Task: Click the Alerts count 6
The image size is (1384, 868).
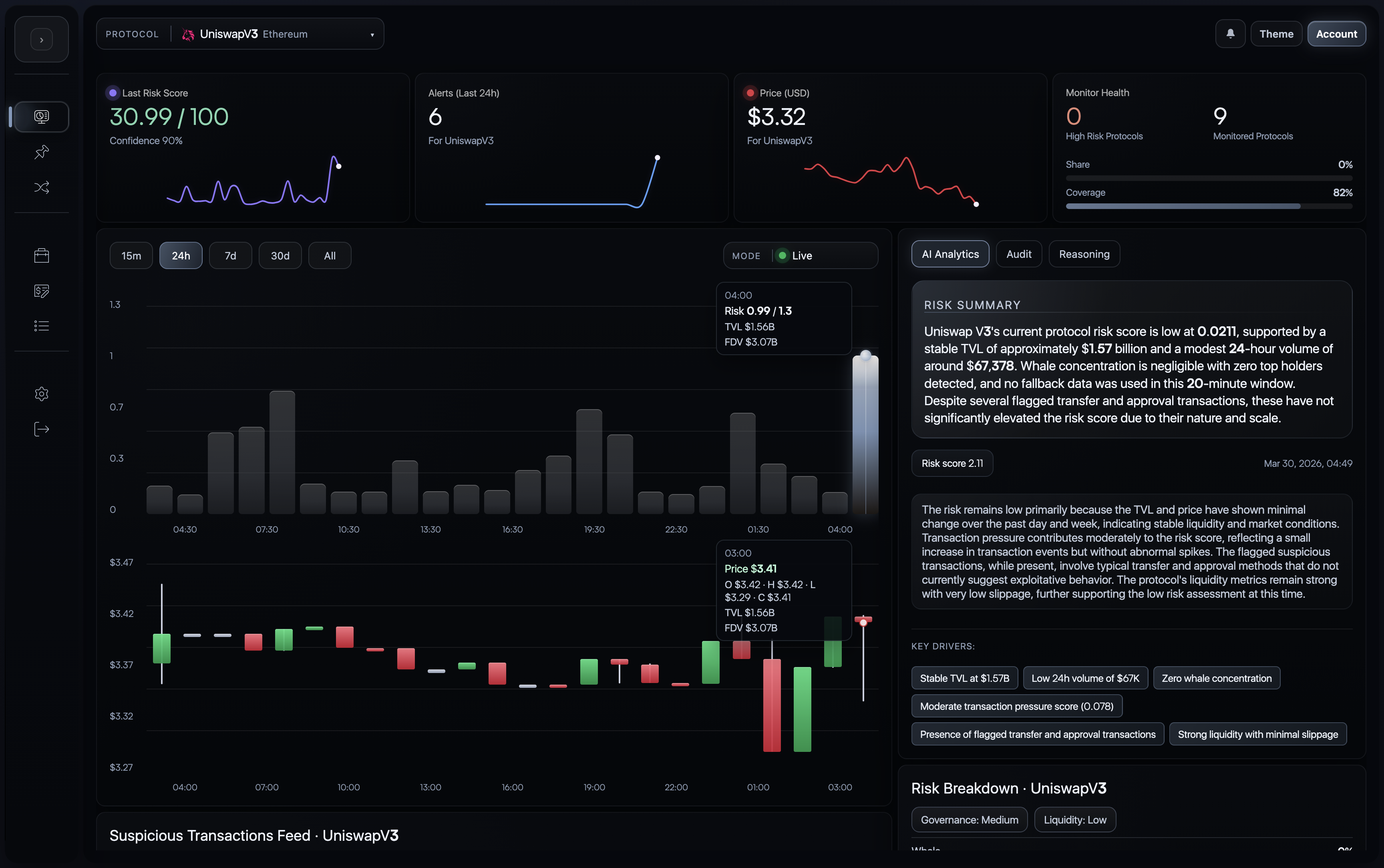Action: 435,117
